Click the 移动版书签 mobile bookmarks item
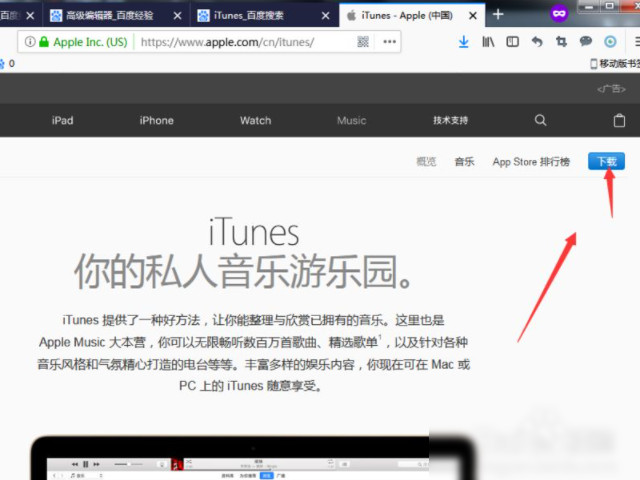The image size is (640, 480). (x=615, y=63)
